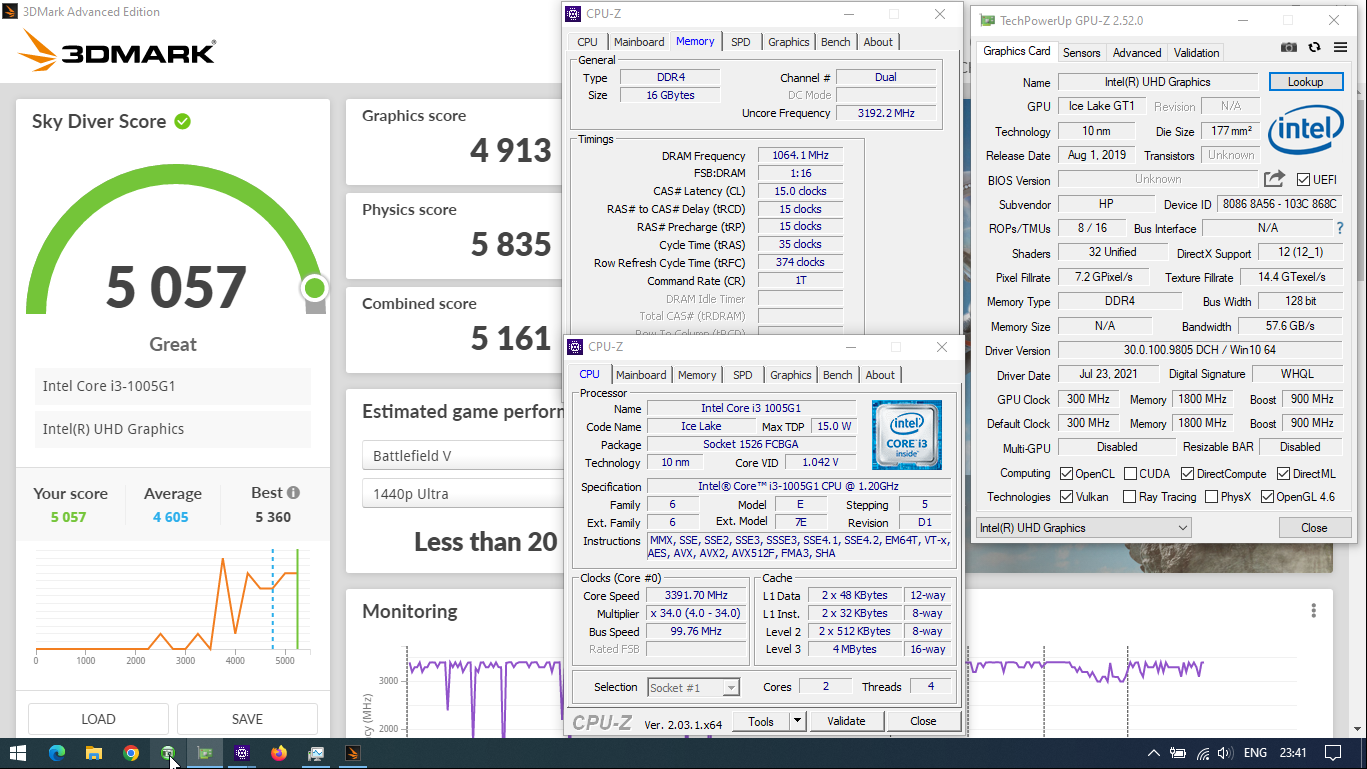This screenshot has height=769, width=1367.
Task: Open the Best score info icon
Action: tap(293, 493)
